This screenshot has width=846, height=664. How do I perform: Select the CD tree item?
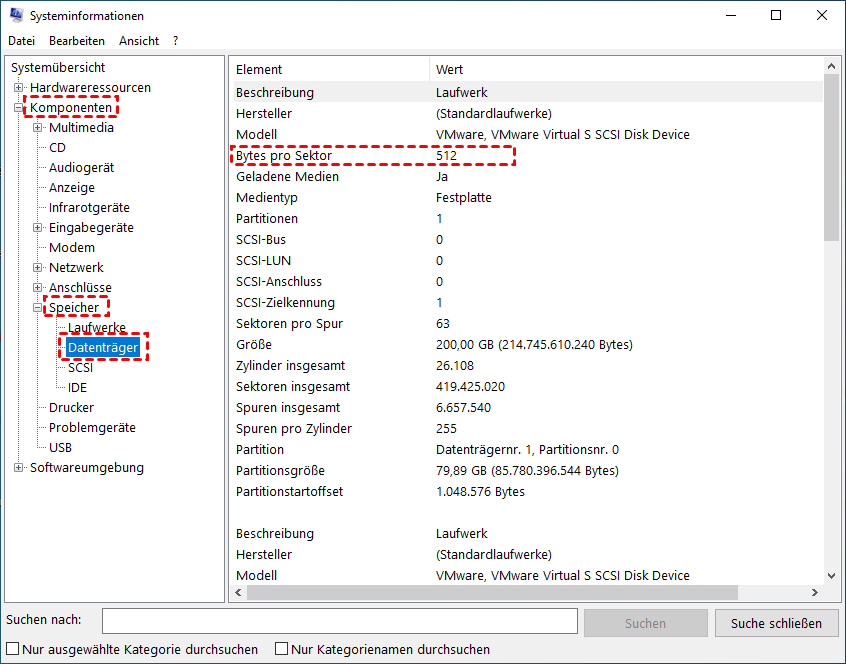coord(57,147)
